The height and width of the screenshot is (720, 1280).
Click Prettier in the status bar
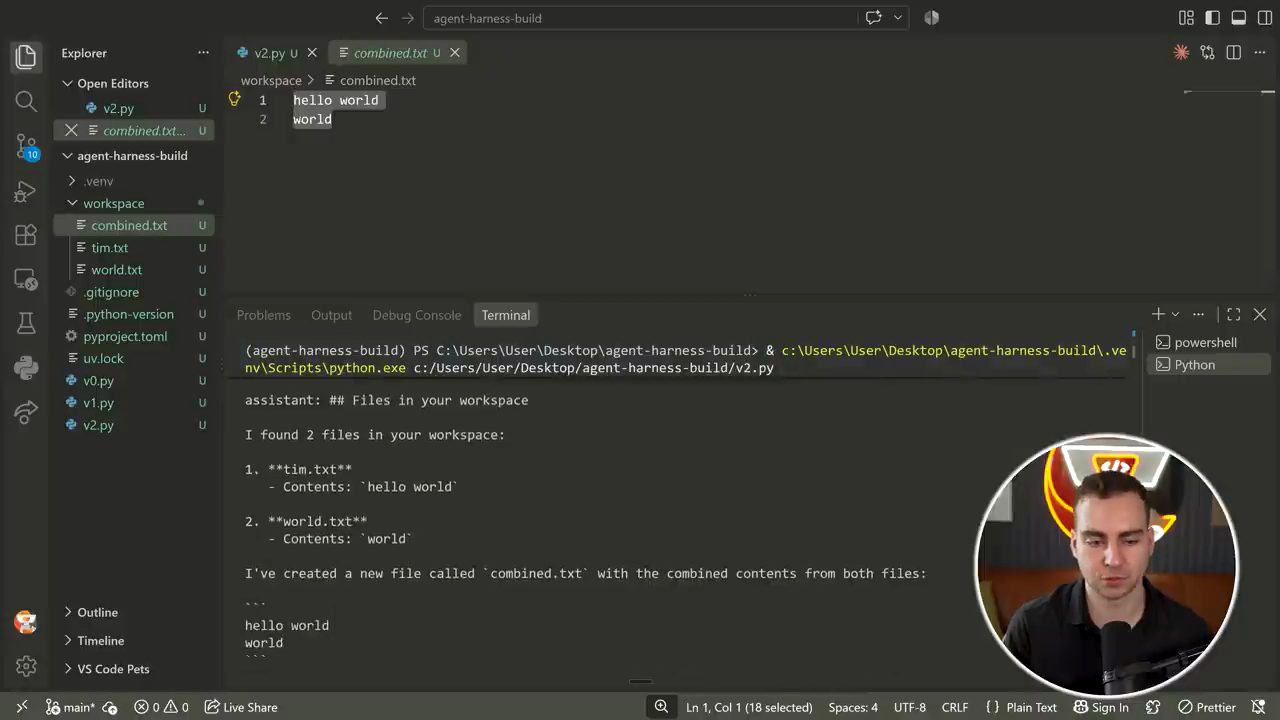(1207, 707)
